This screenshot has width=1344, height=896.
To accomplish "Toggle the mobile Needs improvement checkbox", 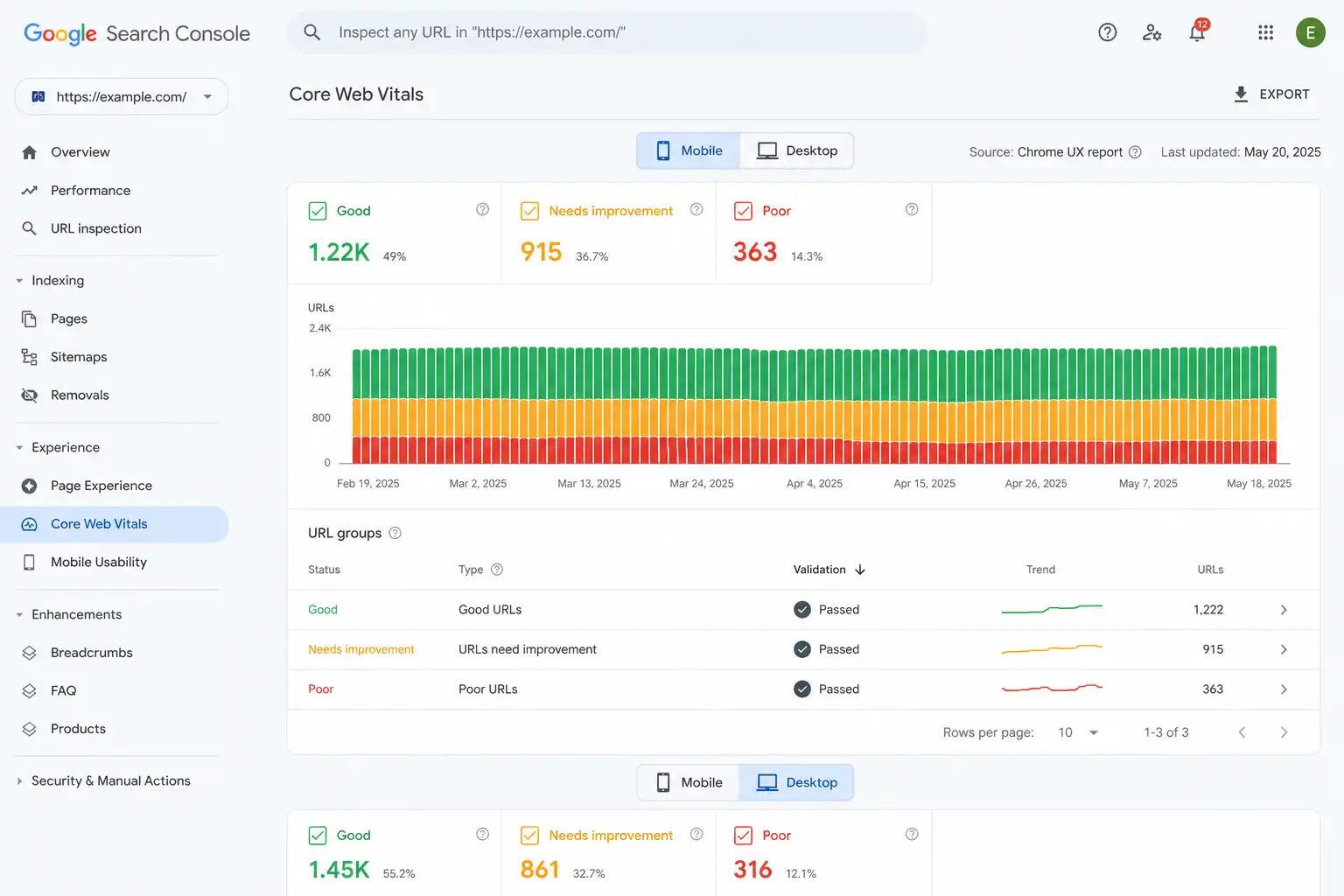I will 529,211.
